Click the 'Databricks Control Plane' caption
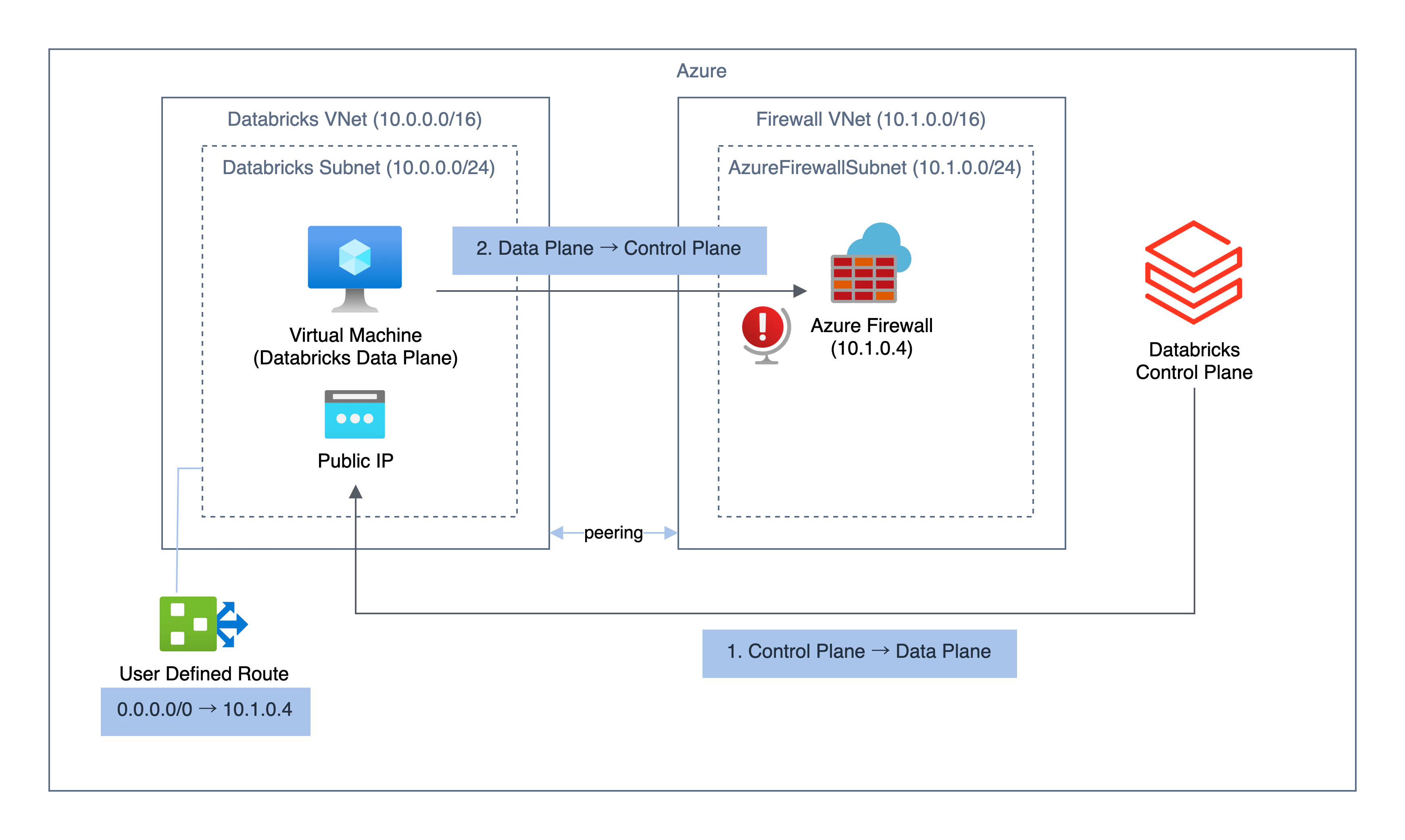 [x=1194, y=361]
